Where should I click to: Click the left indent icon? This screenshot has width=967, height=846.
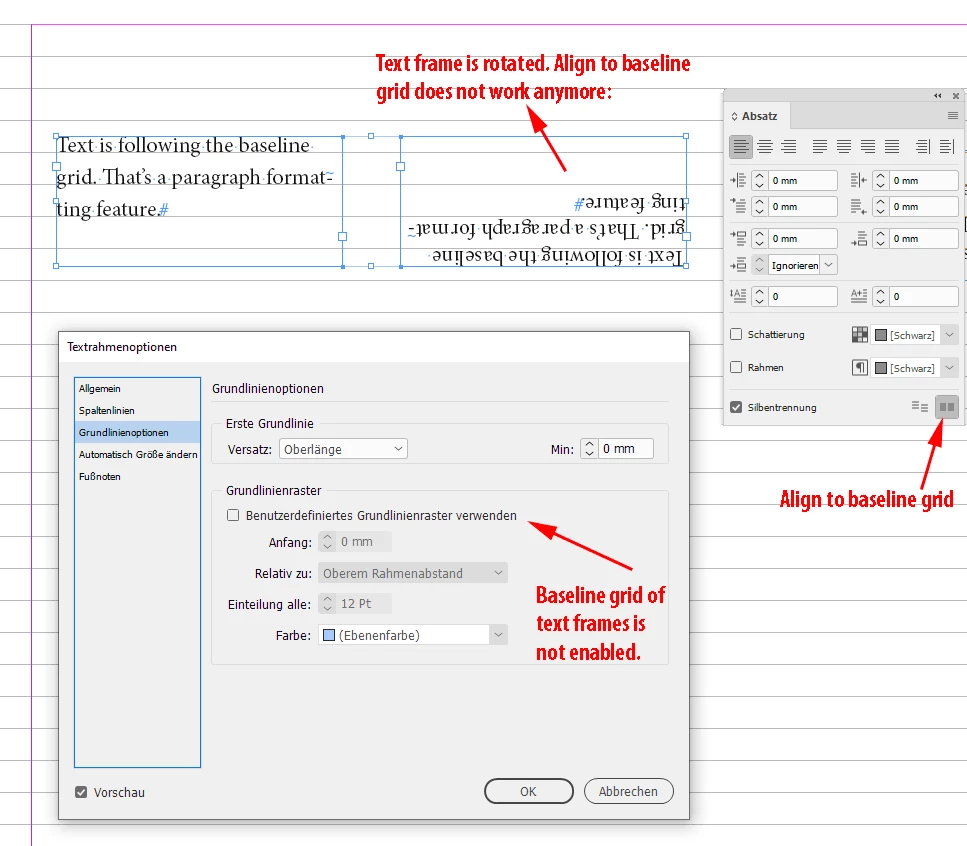pos(738,180)
